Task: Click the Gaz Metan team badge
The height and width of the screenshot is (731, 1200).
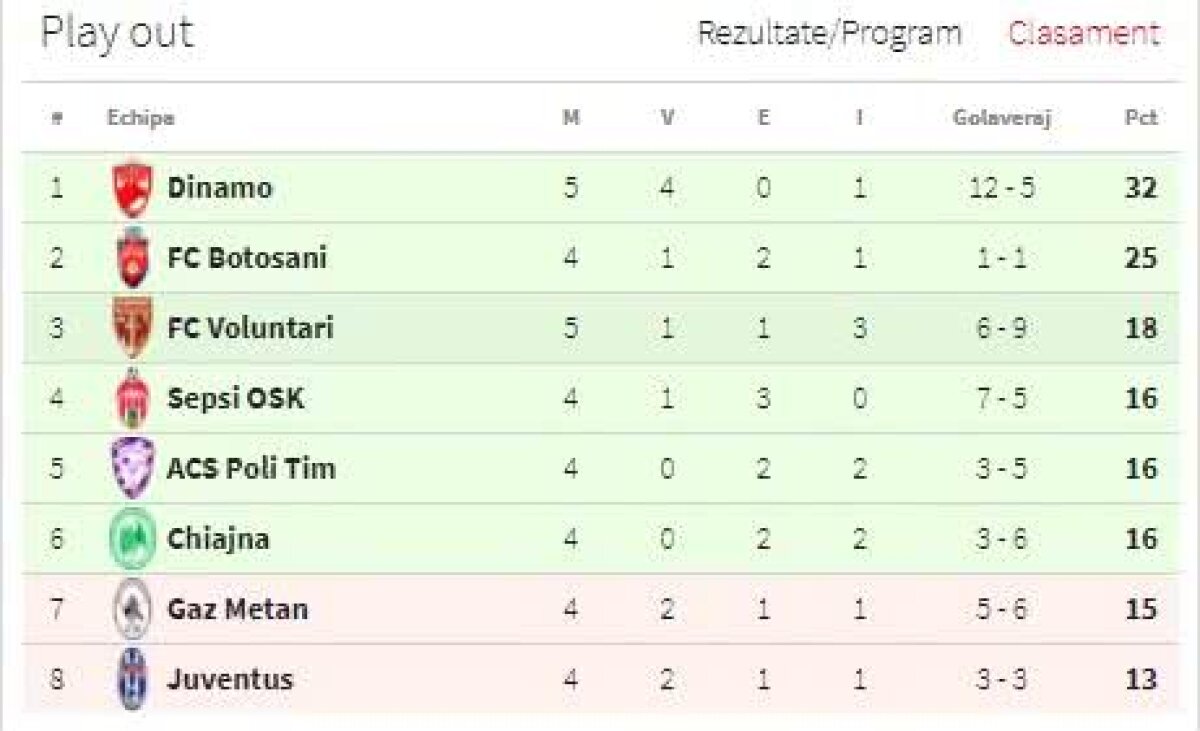Action: coord(132,609)
